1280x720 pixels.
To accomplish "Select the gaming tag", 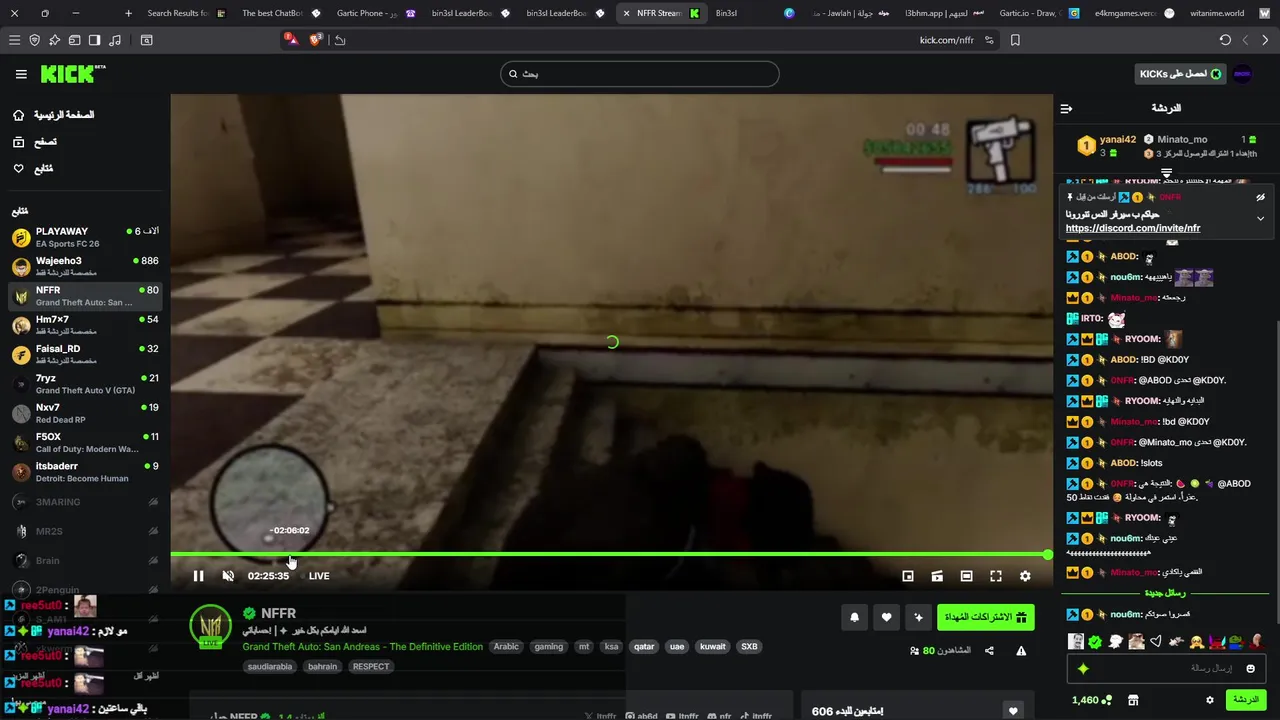I will 548,647.
